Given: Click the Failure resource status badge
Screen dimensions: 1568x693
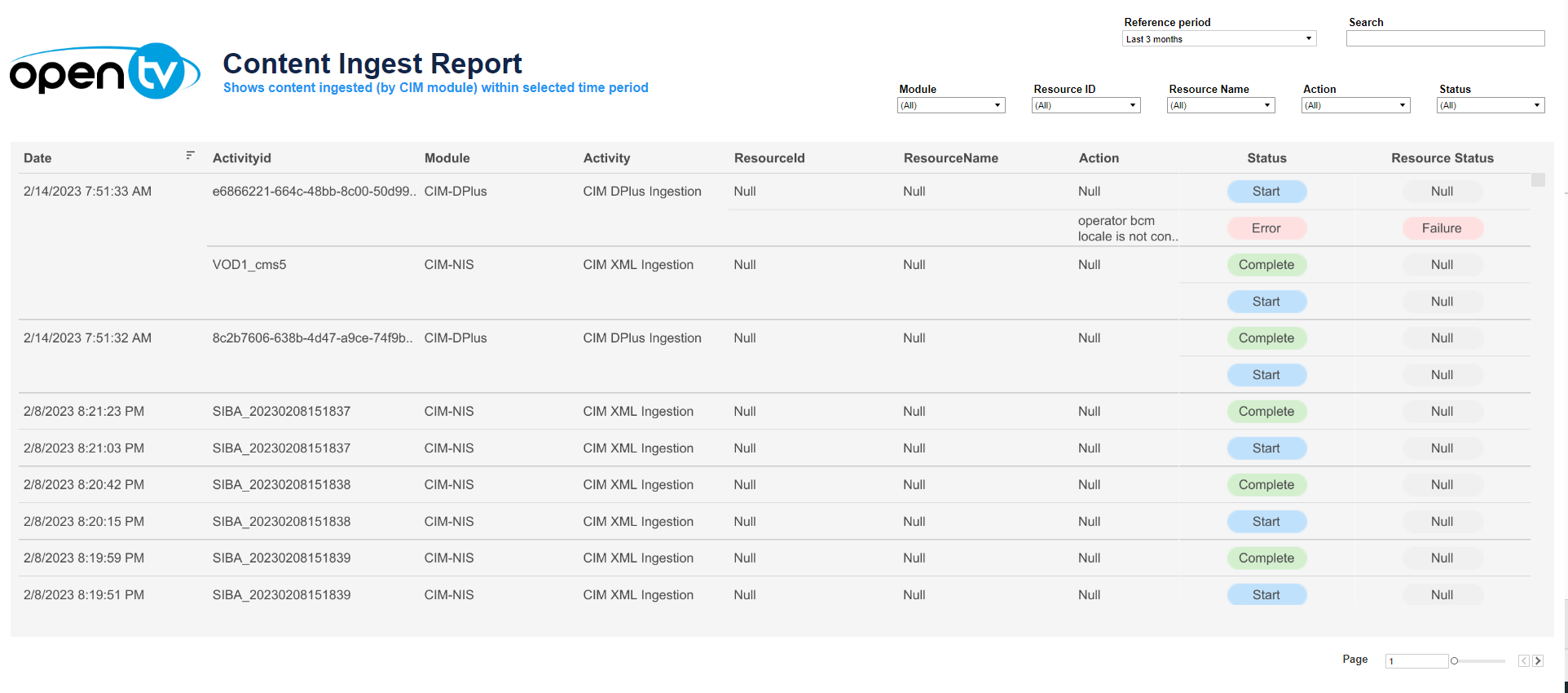Looking at the screenshot, I should pyautogui.click(x=1442, y=228).
